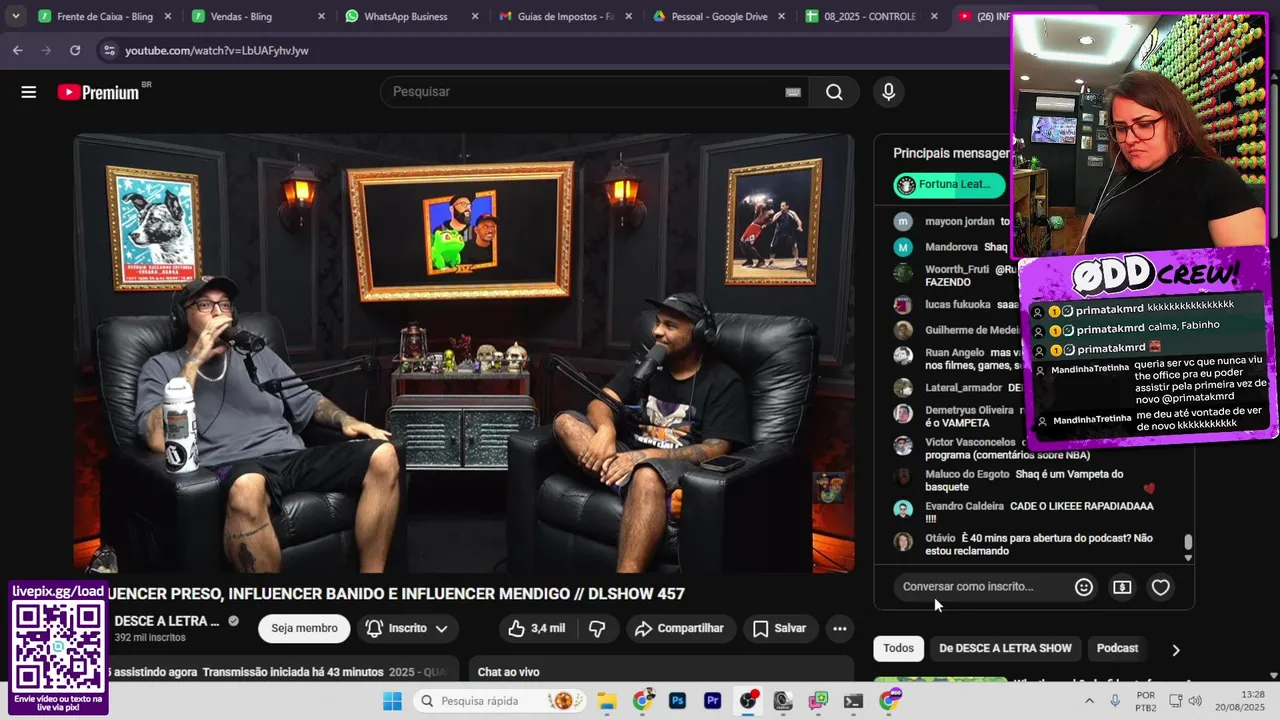Viewport: 1280px width, 720px height.
Task: Click the video player to pause
Action: tap(464, 353)
